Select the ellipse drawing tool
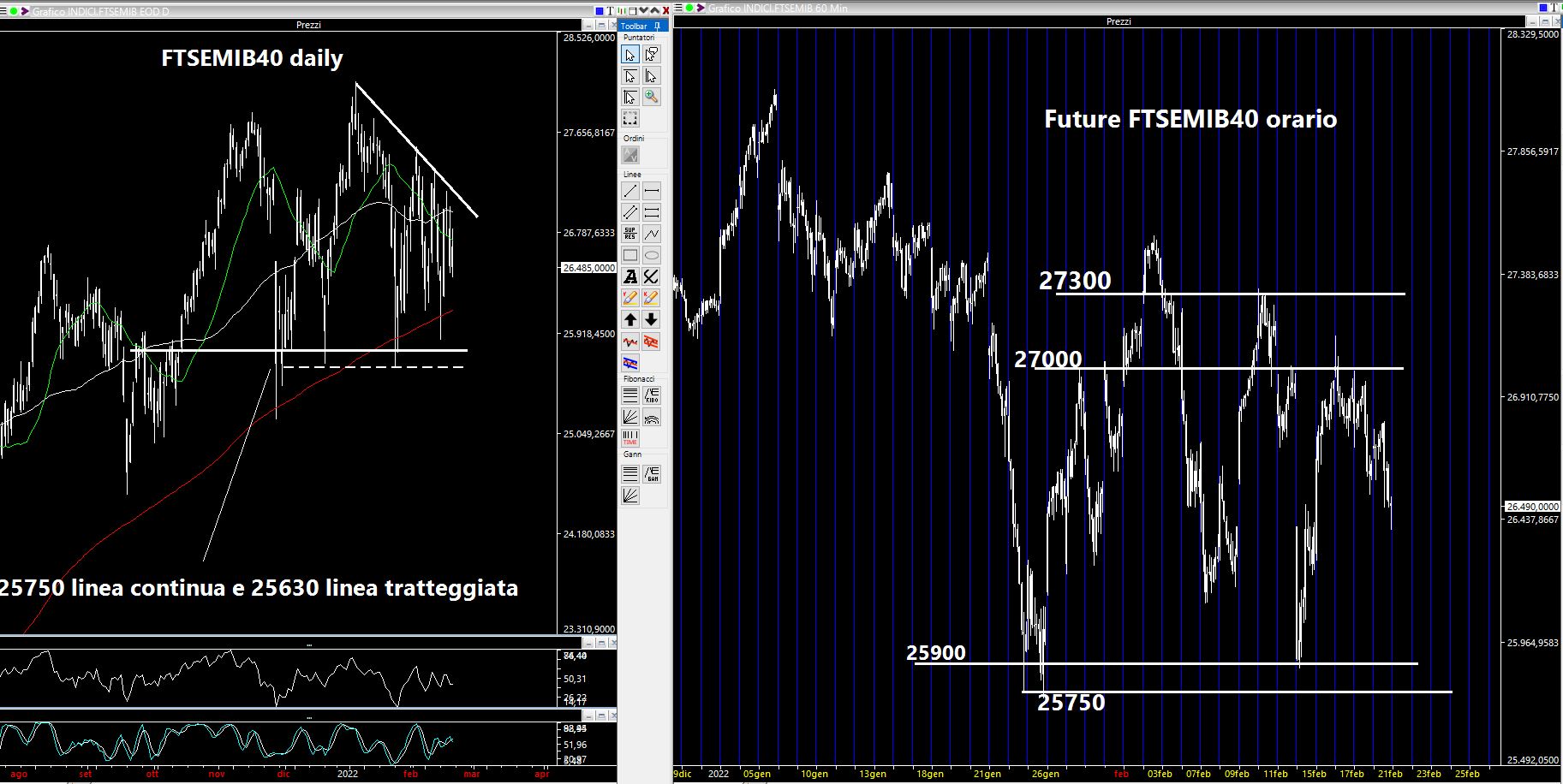 (652, 255)
